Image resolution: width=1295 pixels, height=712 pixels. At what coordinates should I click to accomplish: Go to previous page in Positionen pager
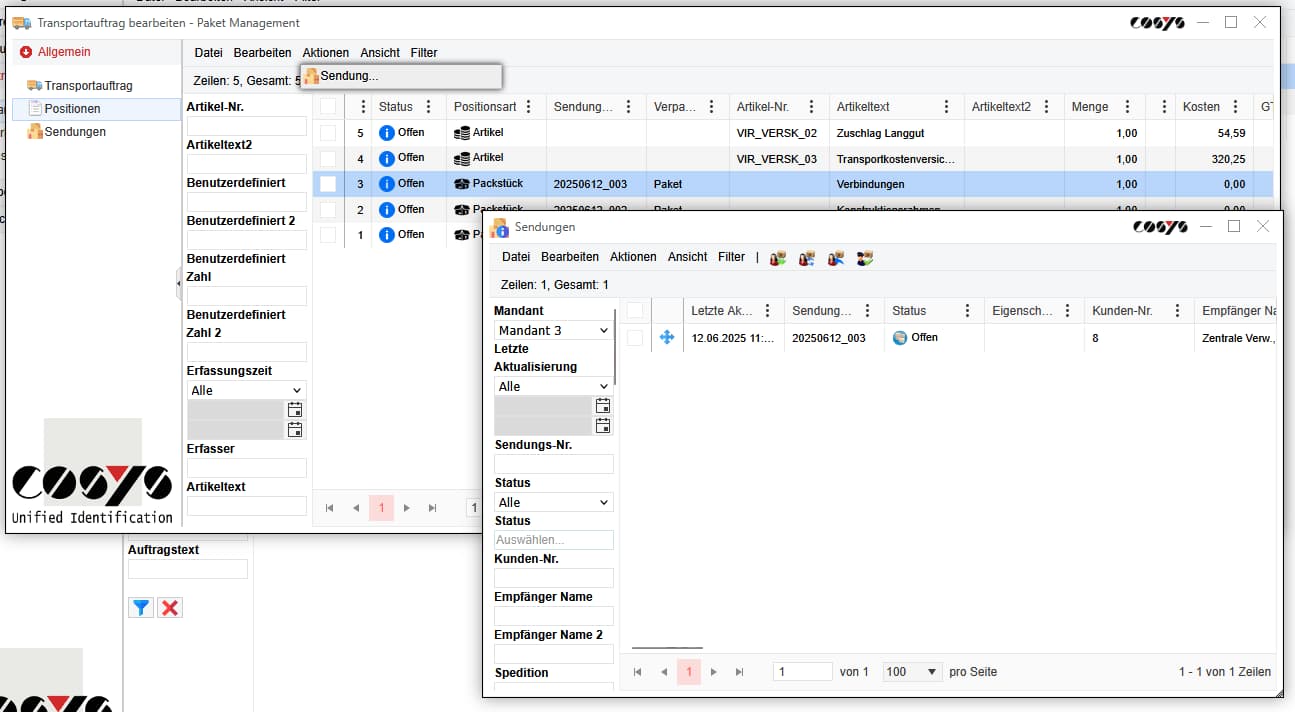click(356, 508)
